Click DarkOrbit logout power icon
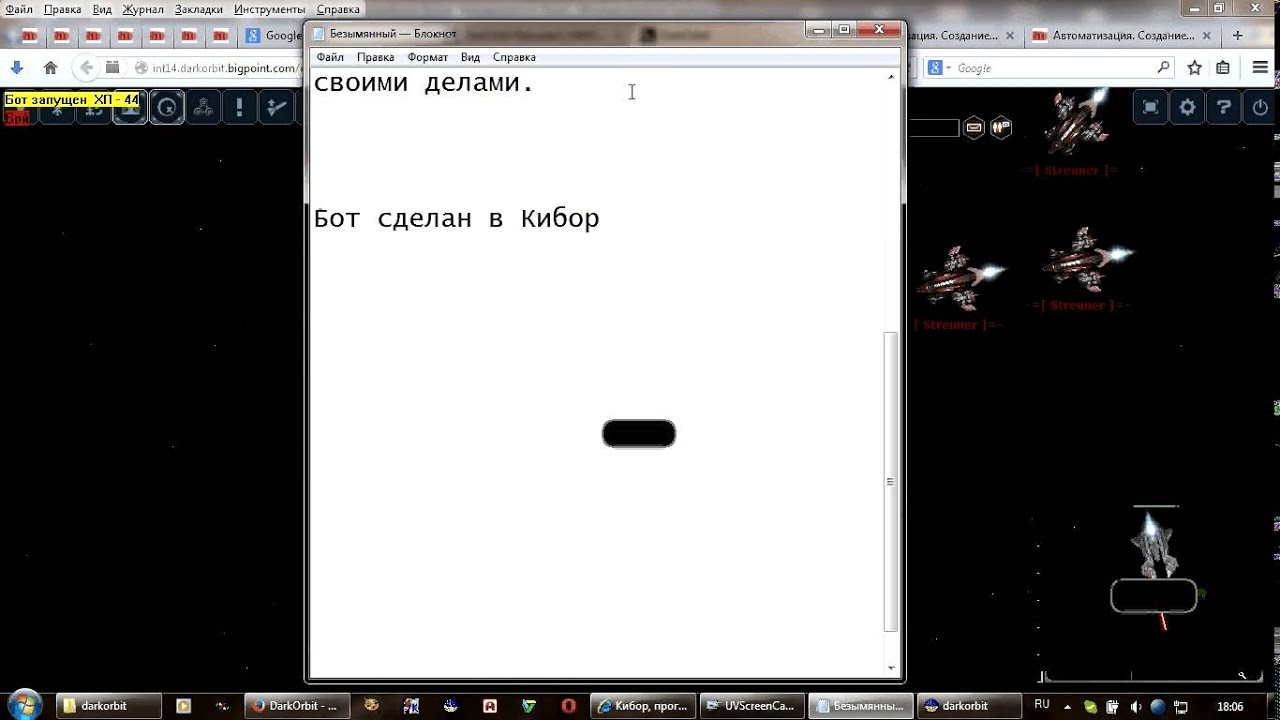 (1260, 107)
